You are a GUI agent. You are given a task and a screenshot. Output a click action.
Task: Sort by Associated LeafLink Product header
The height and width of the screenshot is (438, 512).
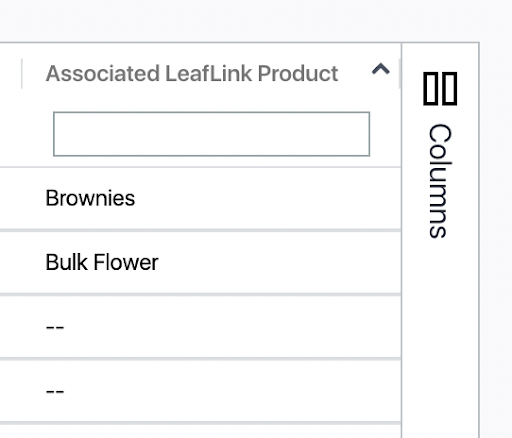(x=192, y=73)
